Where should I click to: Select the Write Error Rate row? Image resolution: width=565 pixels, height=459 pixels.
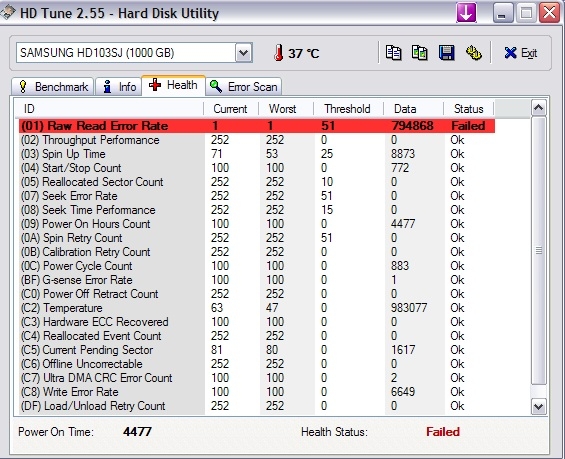(x=257, y=392)
